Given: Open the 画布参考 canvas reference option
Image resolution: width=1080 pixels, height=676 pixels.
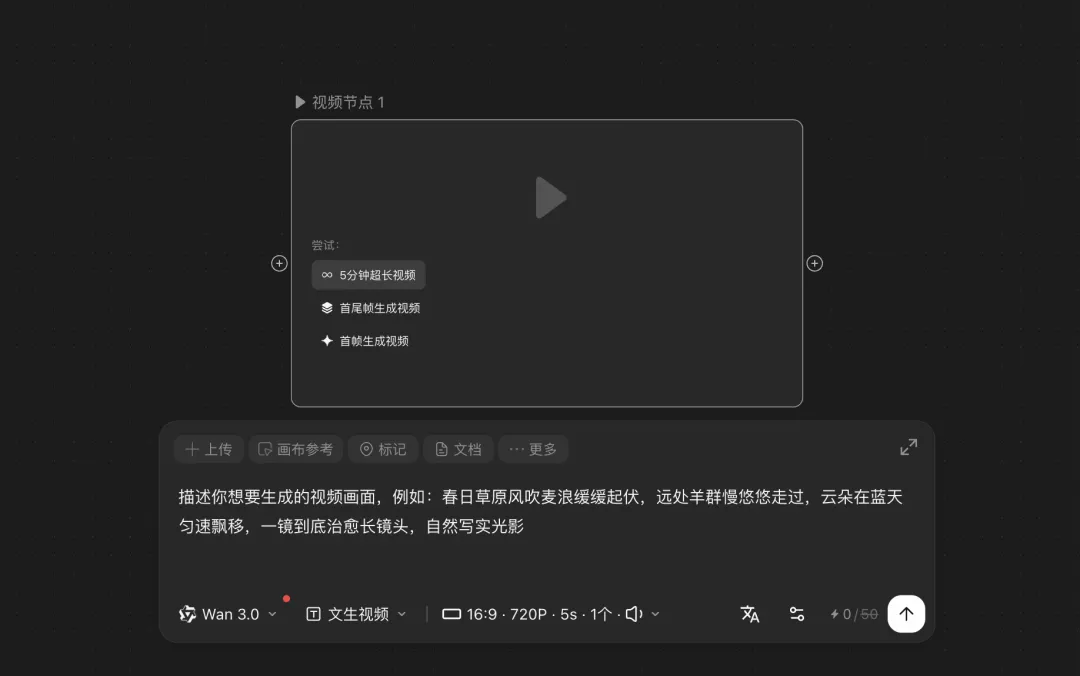Looking at the screenshot, I should pyautogui.click(x=295, y=449).
